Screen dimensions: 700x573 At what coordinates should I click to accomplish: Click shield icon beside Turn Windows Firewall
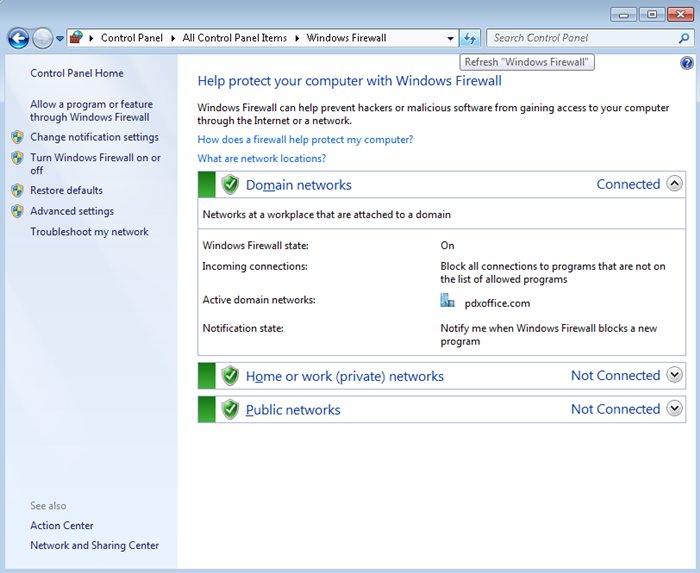point(17,158)
